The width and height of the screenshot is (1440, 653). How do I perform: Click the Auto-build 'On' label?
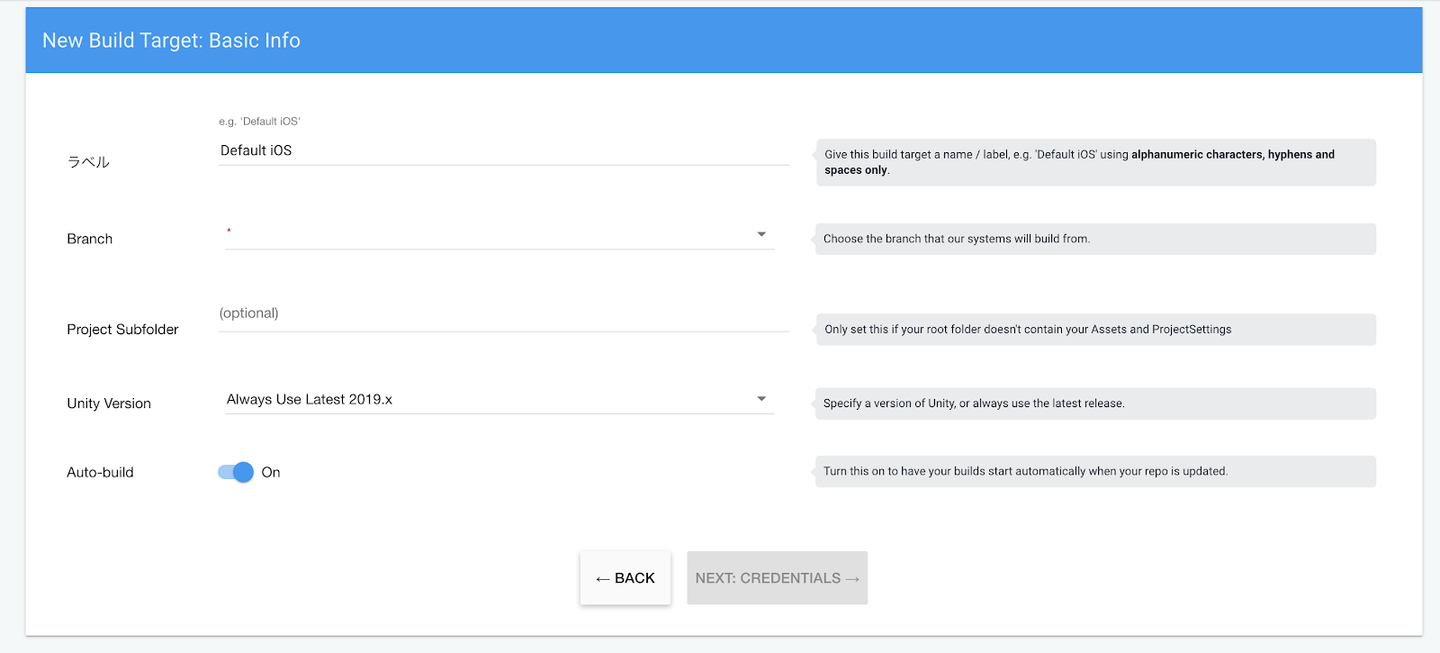(271, 472)
